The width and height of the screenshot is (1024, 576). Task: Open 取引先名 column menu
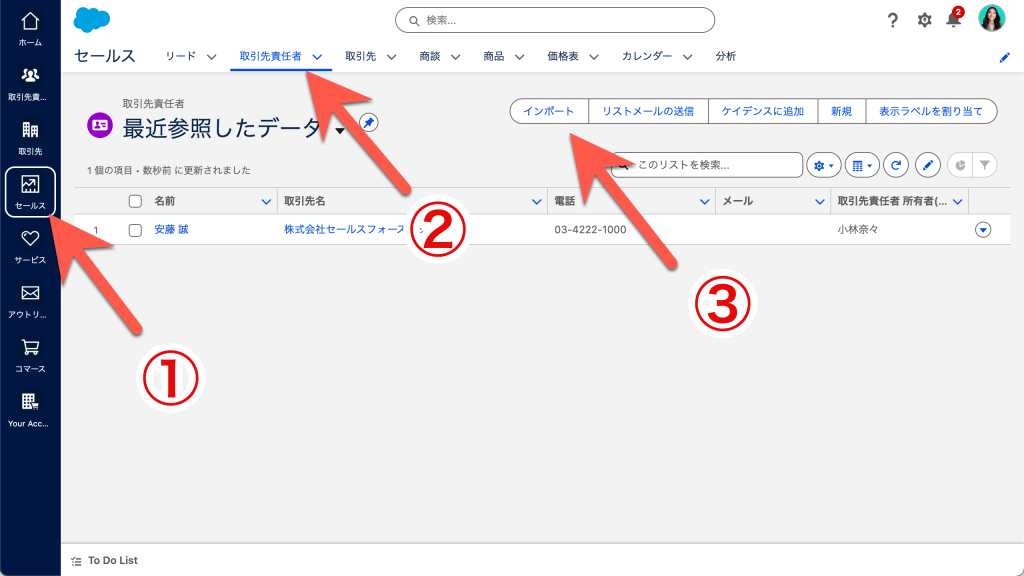[536, 202]
